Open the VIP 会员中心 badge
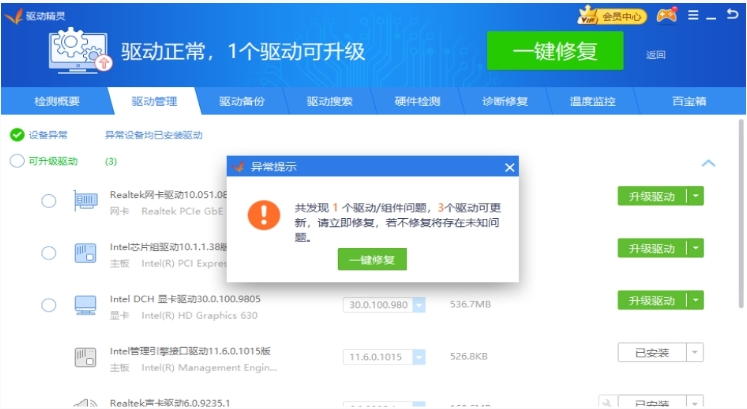 point(612,15)
